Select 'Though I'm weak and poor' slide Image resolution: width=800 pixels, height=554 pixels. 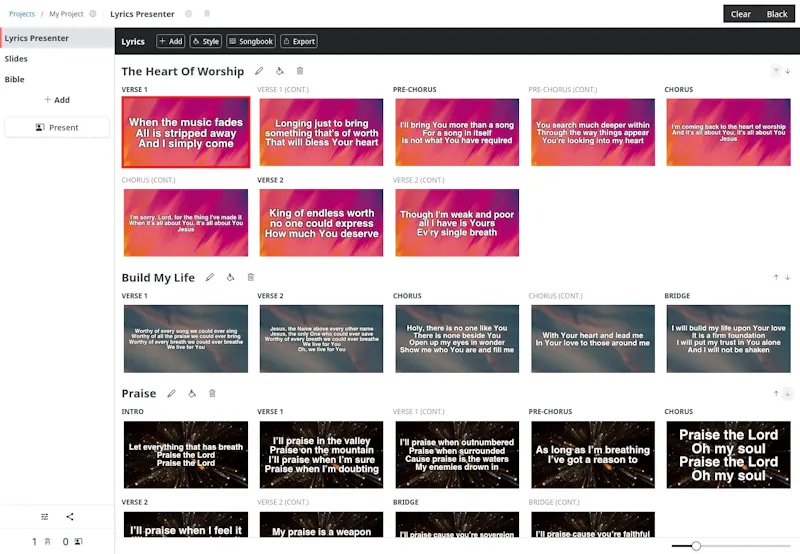457,222
